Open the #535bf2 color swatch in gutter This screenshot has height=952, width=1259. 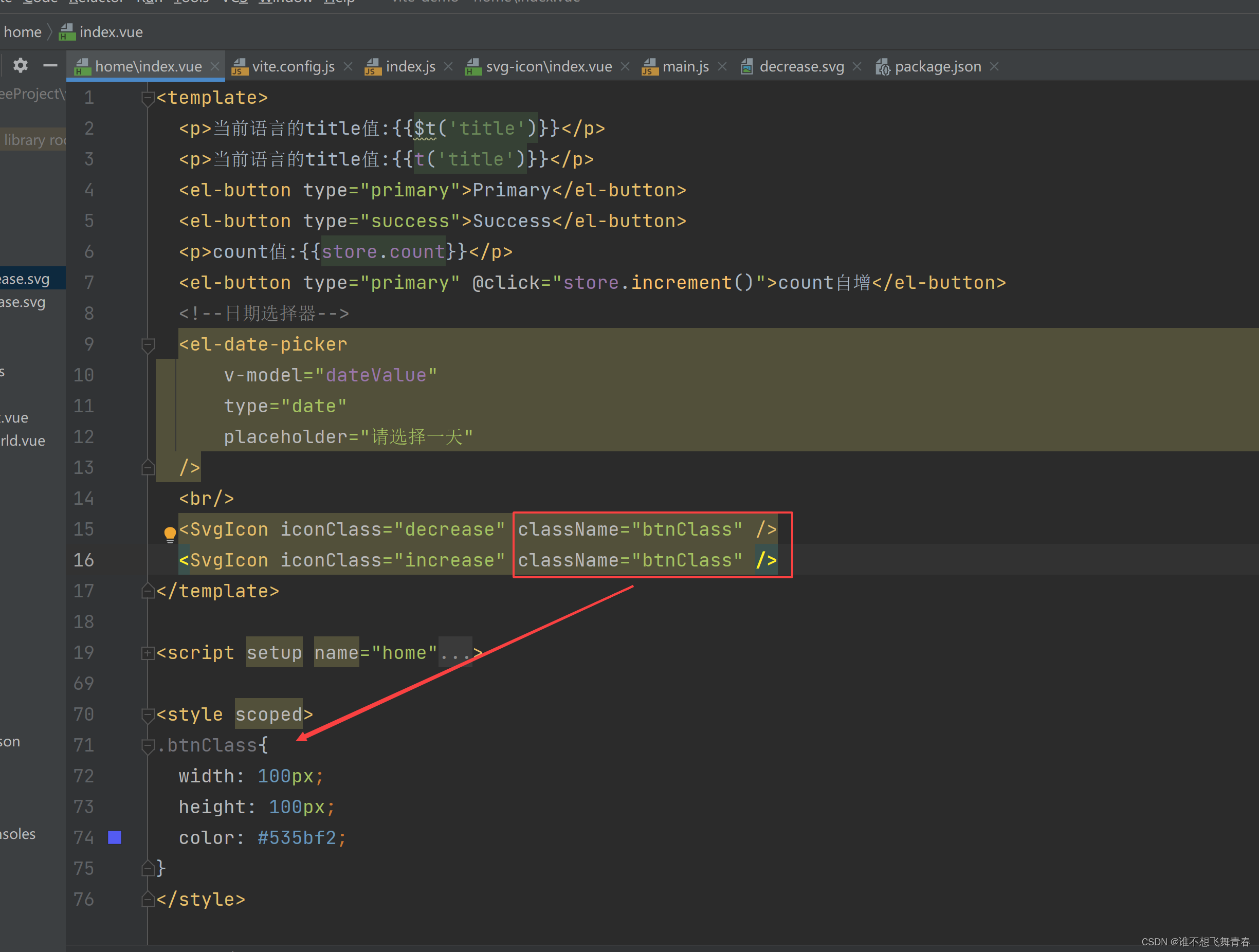coord(115,837)
